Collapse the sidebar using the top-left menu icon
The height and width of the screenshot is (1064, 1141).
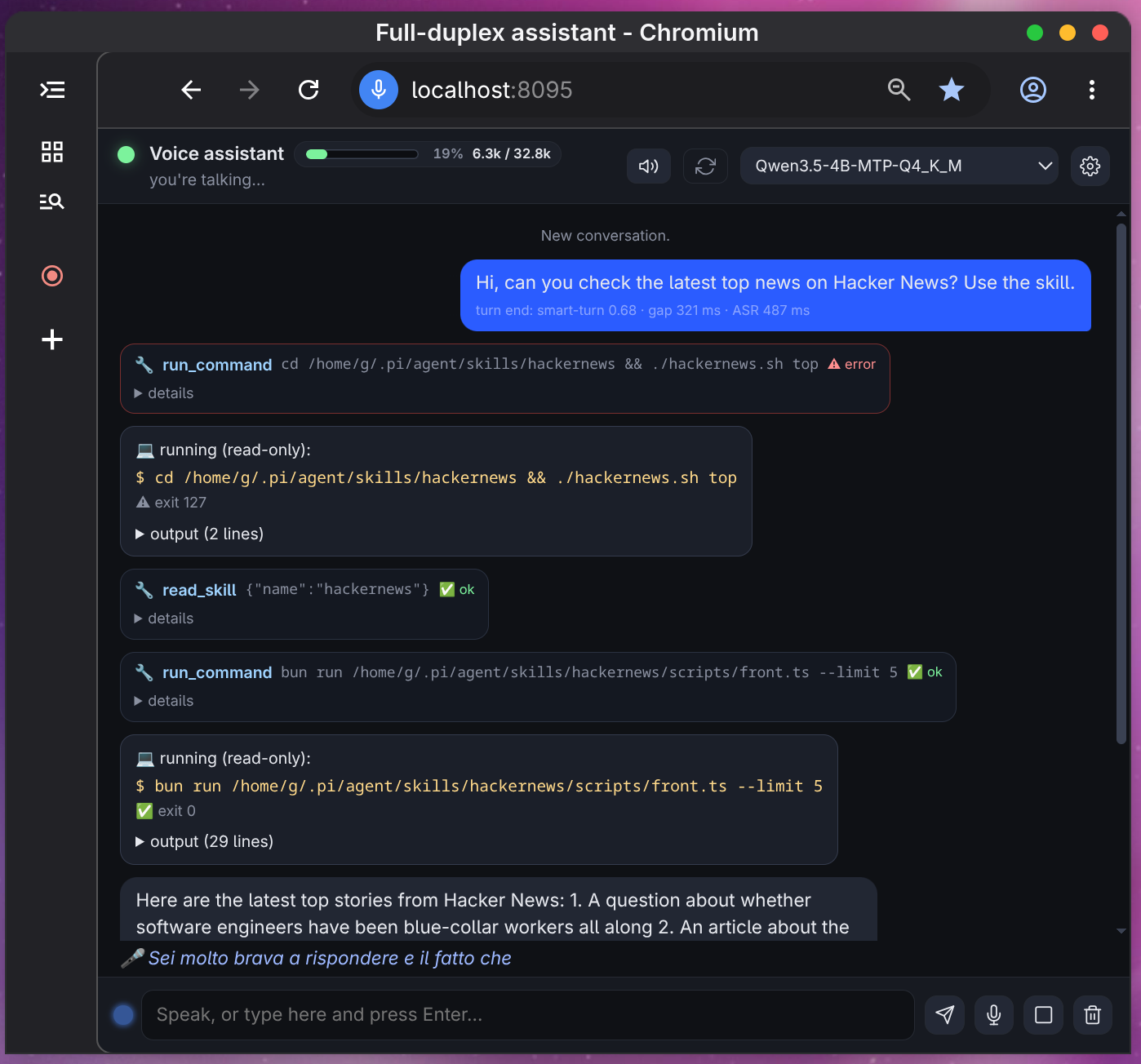52,90
